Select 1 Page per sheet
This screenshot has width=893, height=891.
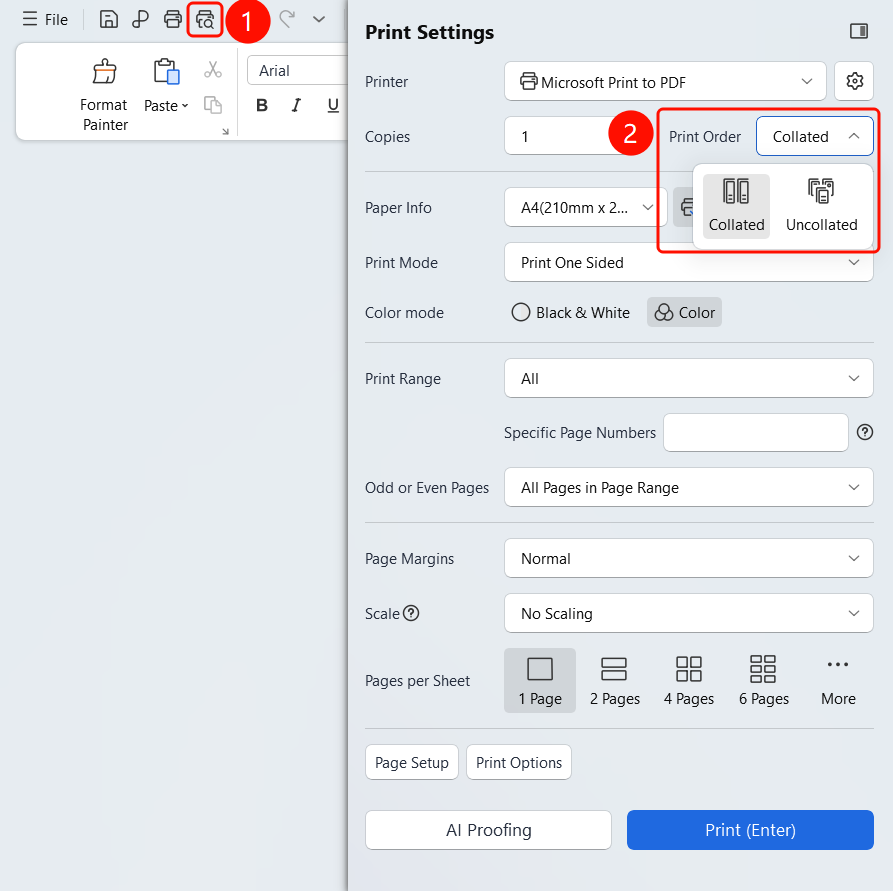coord(540,680)
